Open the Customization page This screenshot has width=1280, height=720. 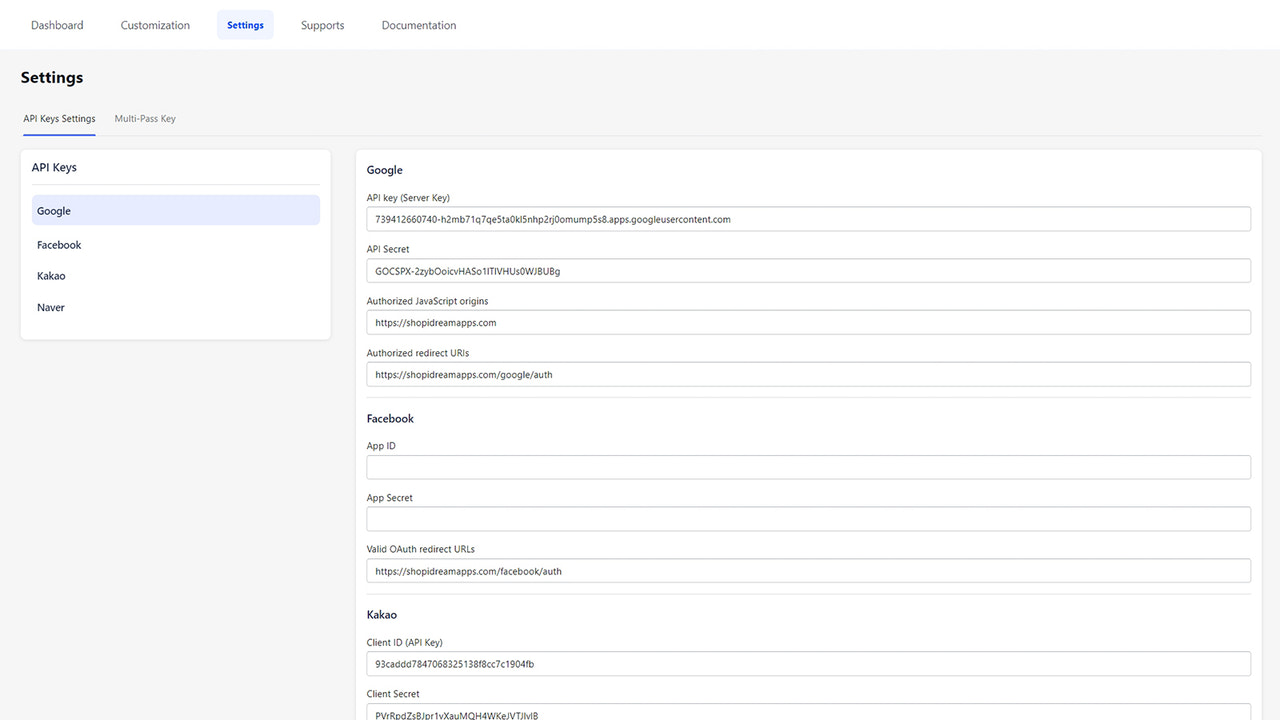(155, 24)
